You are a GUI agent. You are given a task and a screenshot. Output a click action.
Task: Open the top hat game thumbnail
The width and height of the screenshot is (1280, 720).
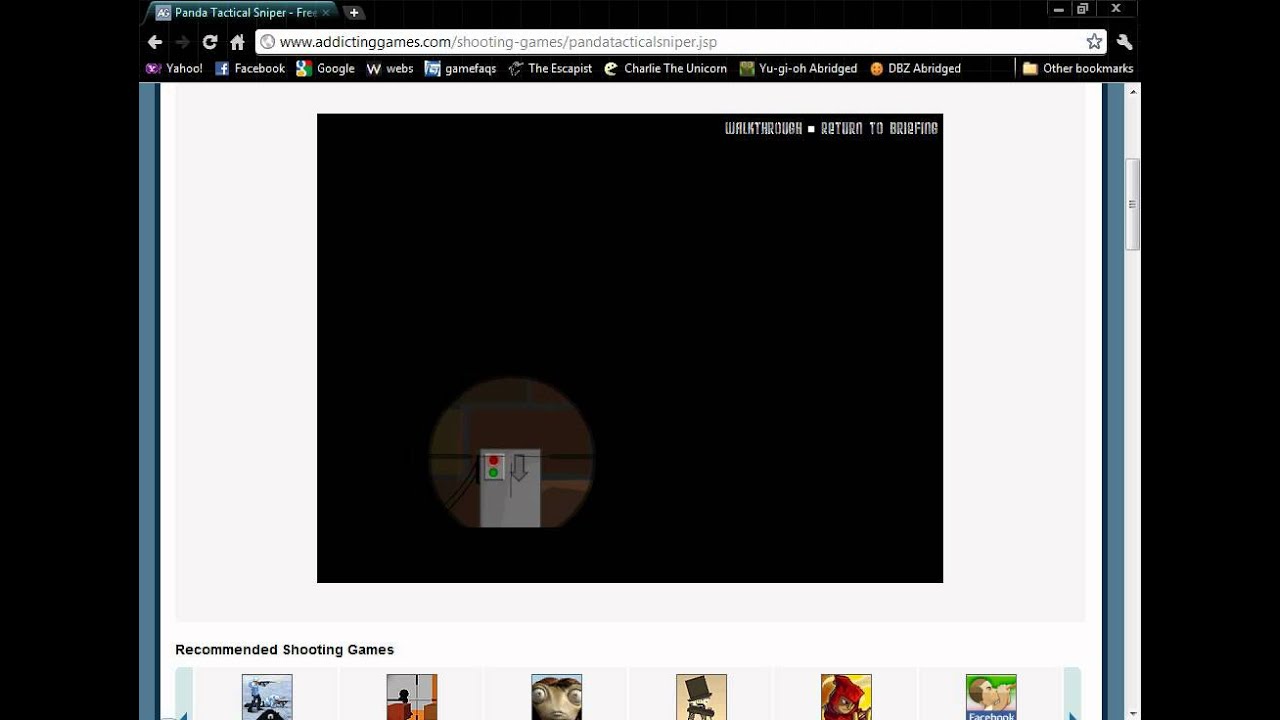[x=701, y=697]
